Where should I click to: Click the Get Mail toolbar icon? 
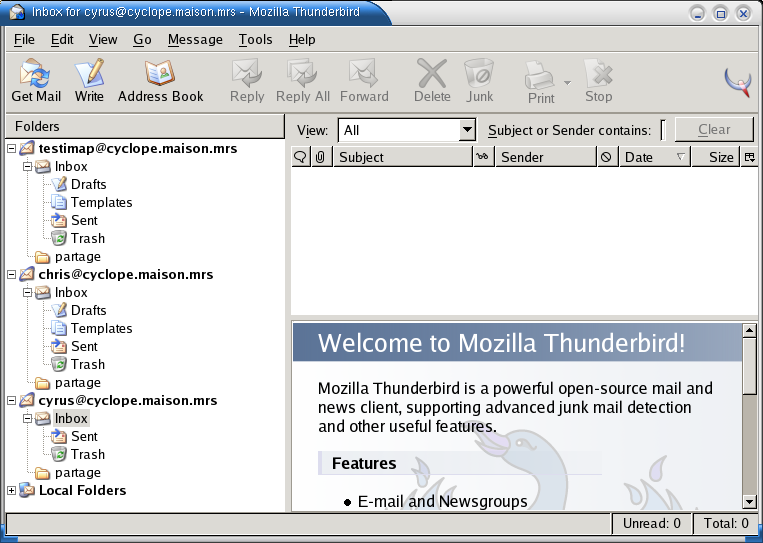tap(36, 80)
